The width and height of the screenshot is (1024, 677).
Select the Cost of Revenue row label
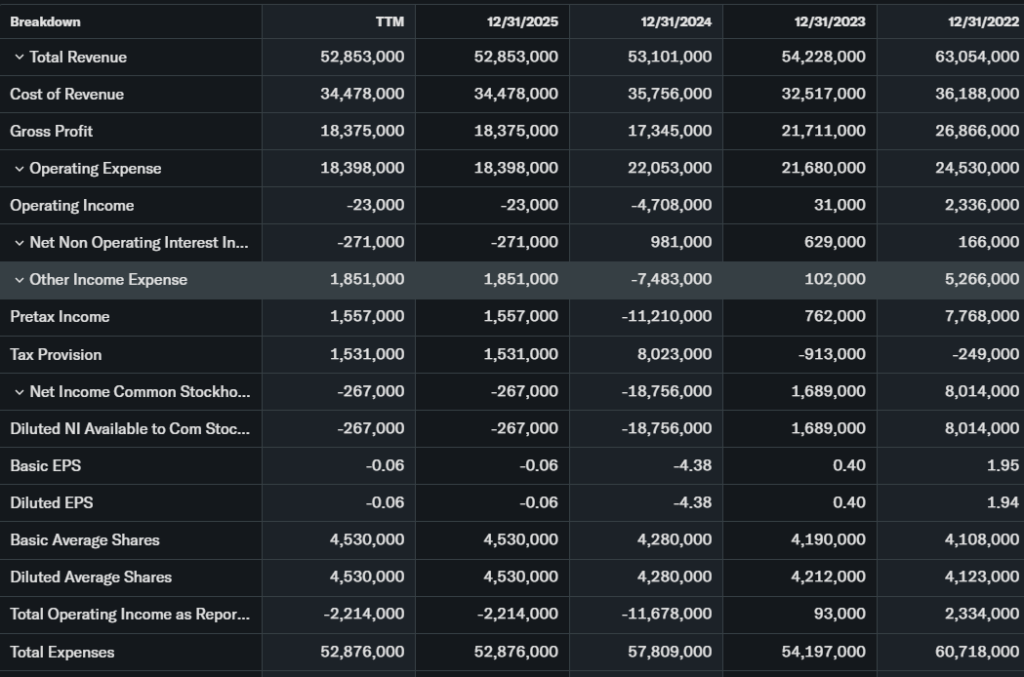coord(67,94)
